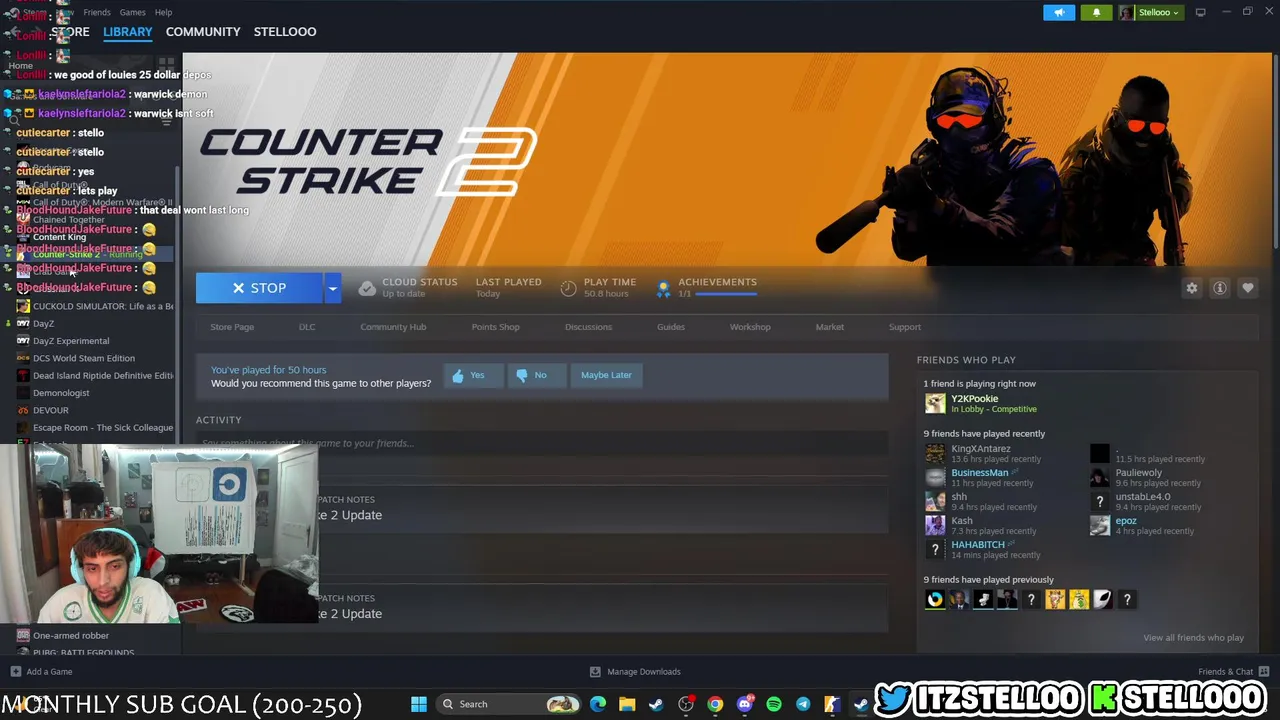Switch to the LIBRARY tab
The image size is (1280, 720).
point(128,32)
